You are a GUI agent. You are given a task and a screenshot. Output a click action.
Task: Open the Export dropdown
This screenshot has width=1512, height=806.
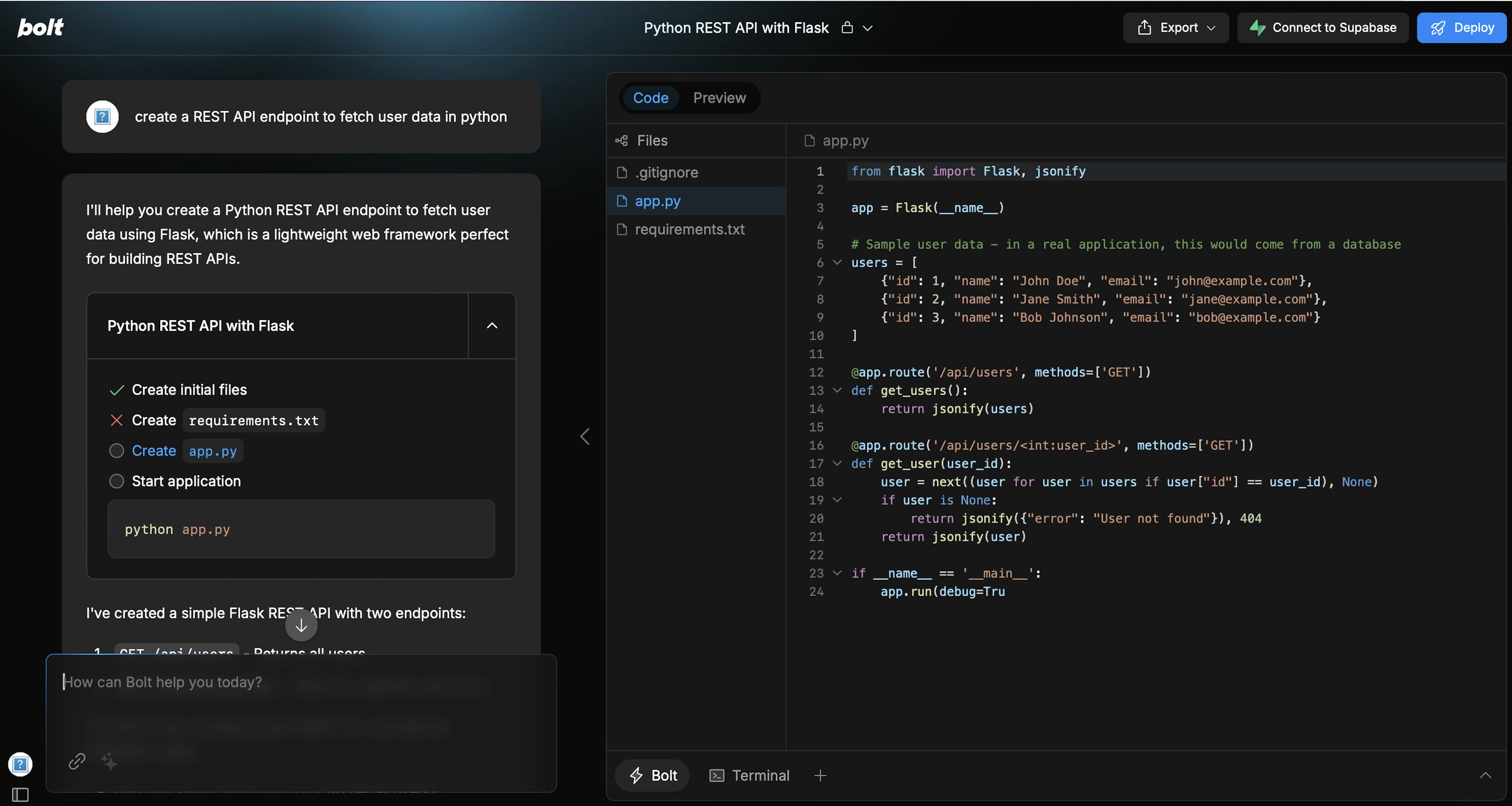(x=1176, y=28)
